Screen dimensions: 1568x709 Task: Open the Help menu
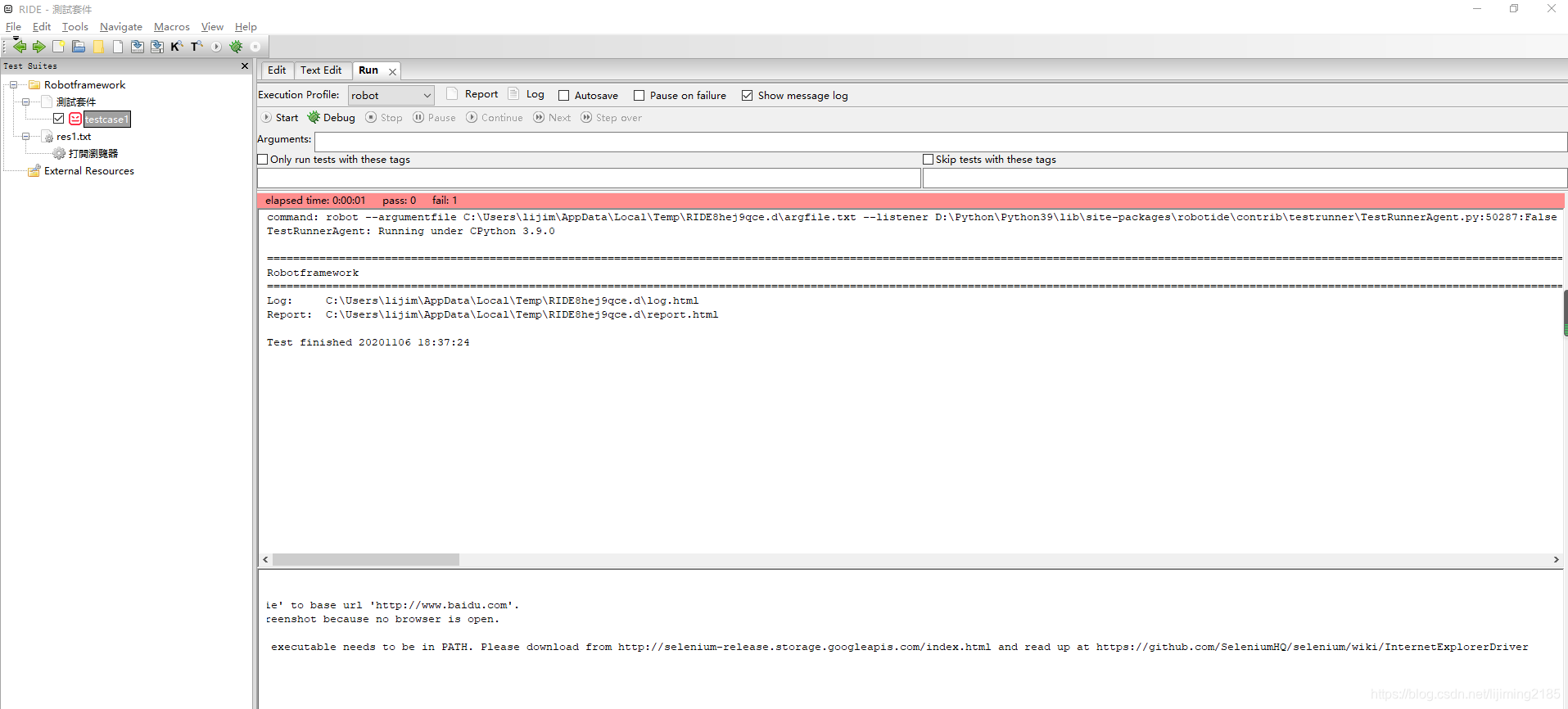246,27
